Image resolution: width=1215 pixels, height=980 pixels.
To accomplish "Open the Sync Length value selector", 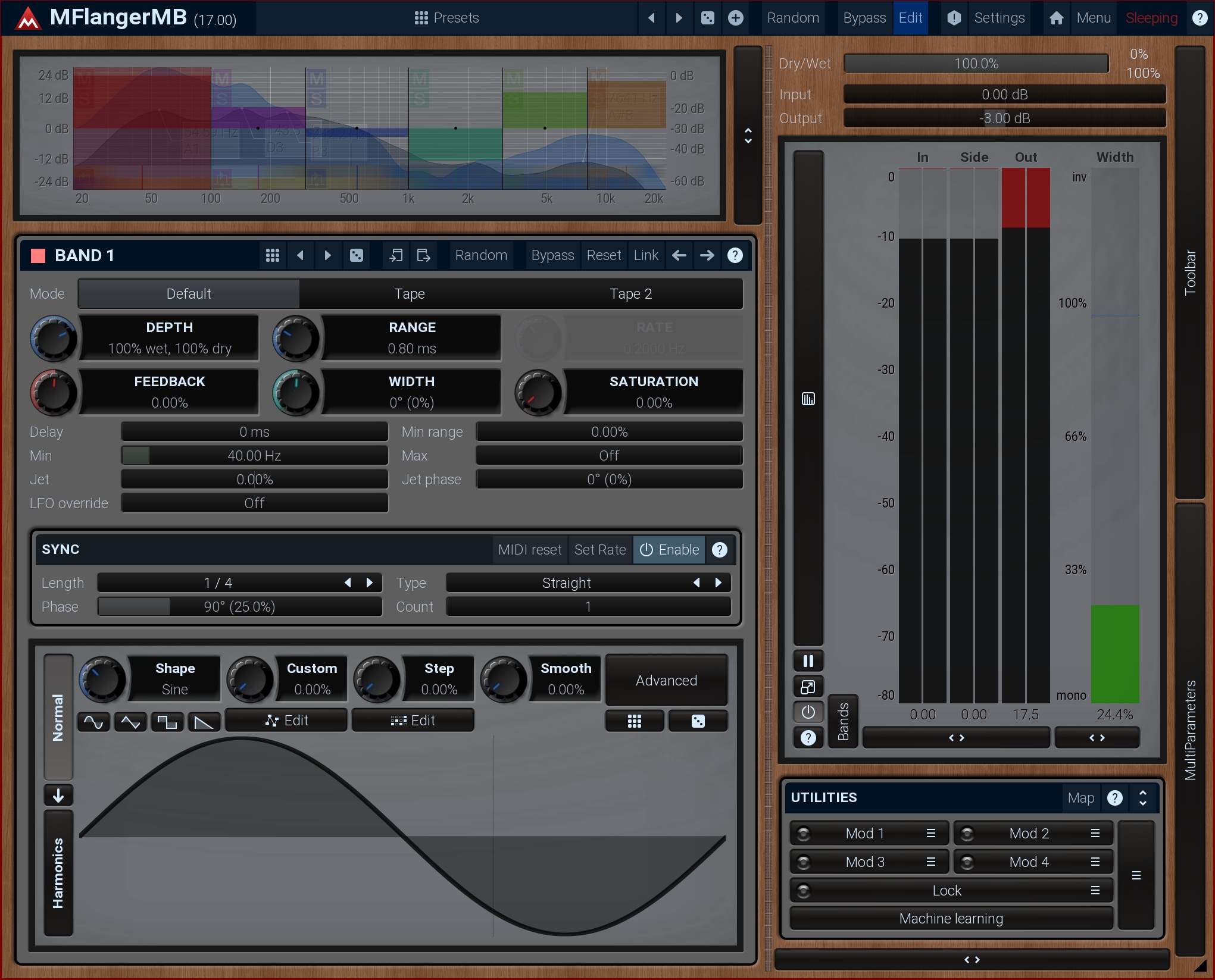I will click(218, 583).
